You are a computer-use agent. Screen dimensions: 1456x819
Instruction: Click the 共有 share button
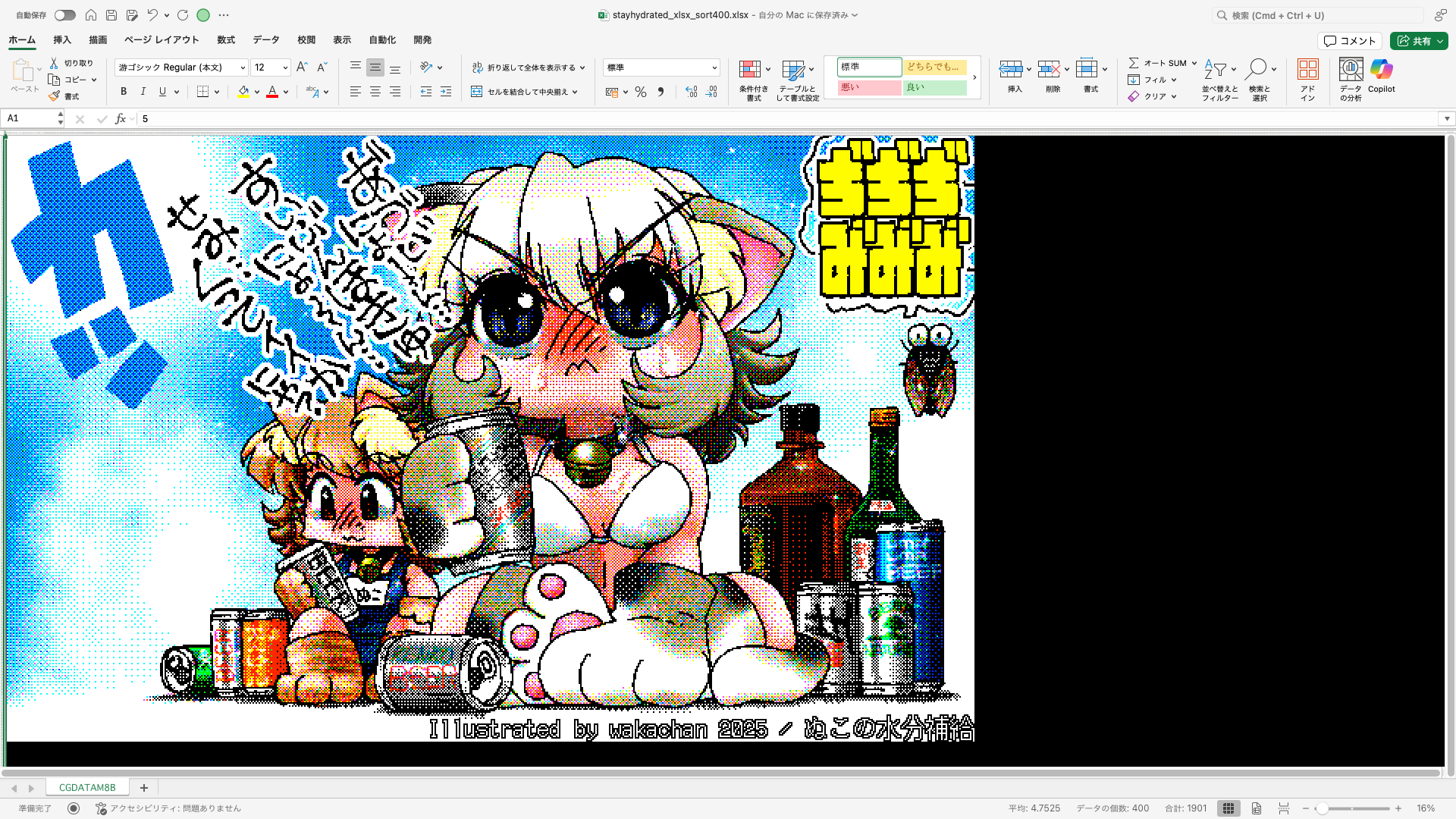click(x=1419, y=41)
